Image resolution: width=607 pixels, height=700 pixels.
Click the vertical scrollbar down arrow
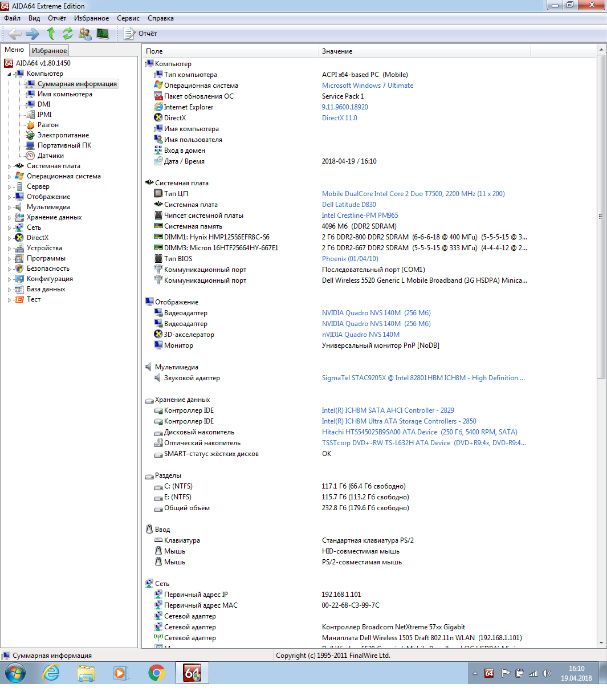point(601,643)
